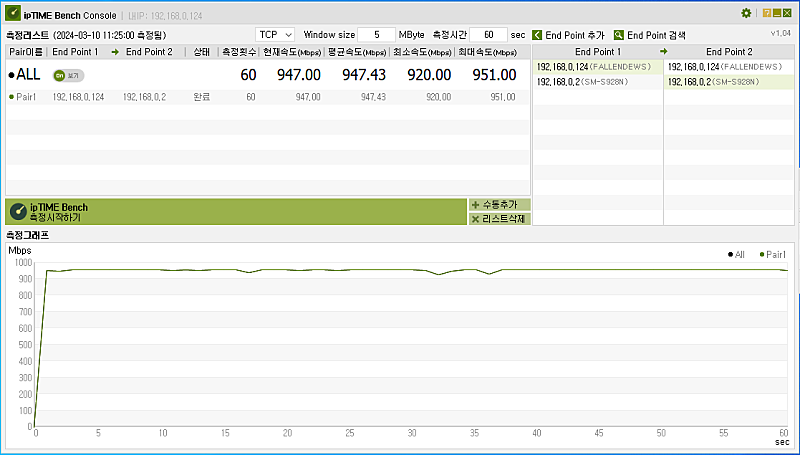The height and width of the screenshot is (455, 800).
Task: Select 192.168.0.2 (SM-S928N) in End Point 2 list
Action: coord(729,82)
